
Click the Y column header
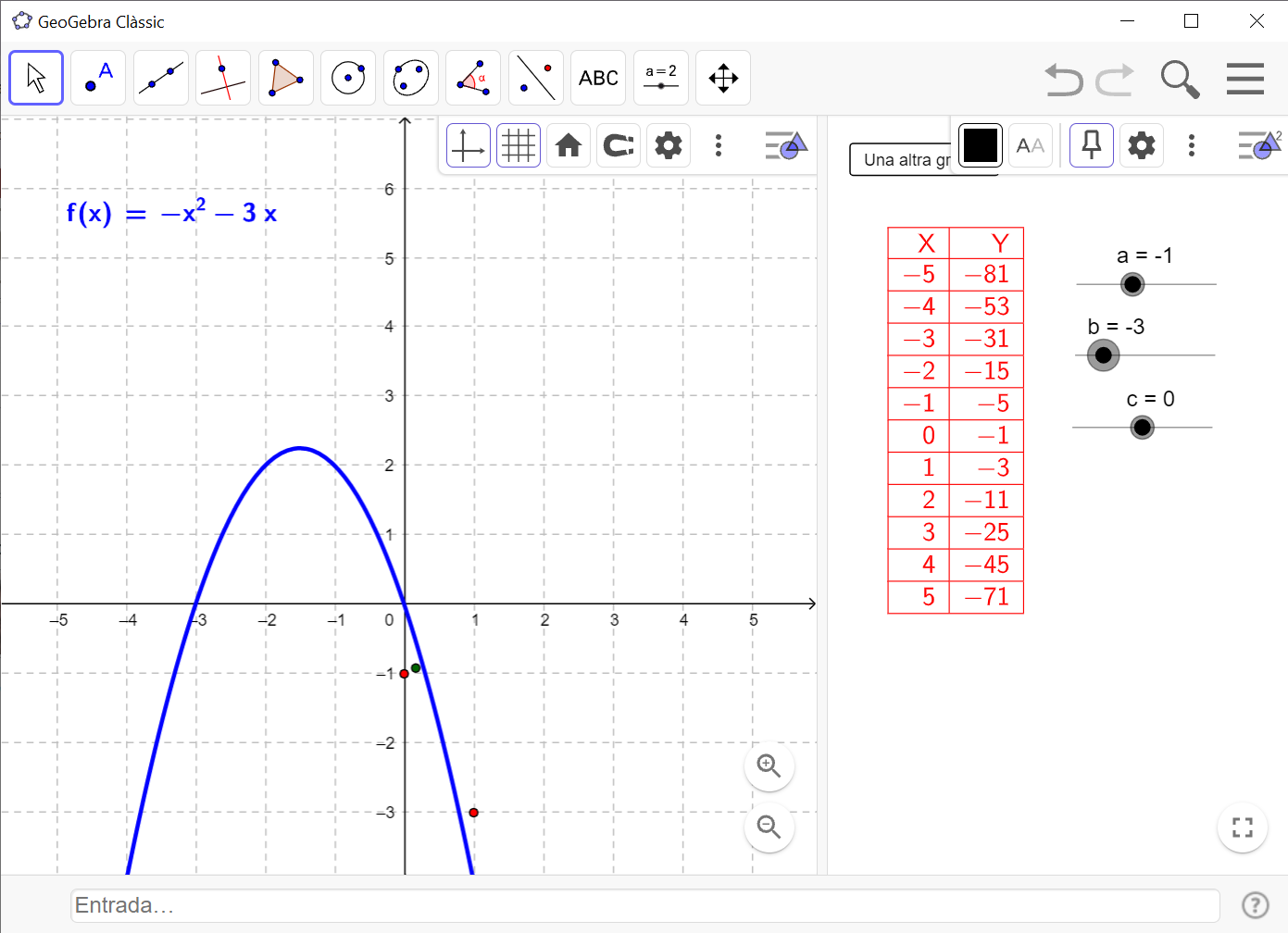(987, 243)
